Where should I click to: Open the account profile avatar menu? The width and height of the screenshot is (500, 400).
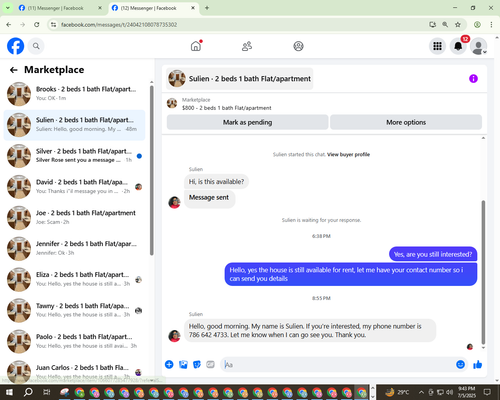click(479, 46)
